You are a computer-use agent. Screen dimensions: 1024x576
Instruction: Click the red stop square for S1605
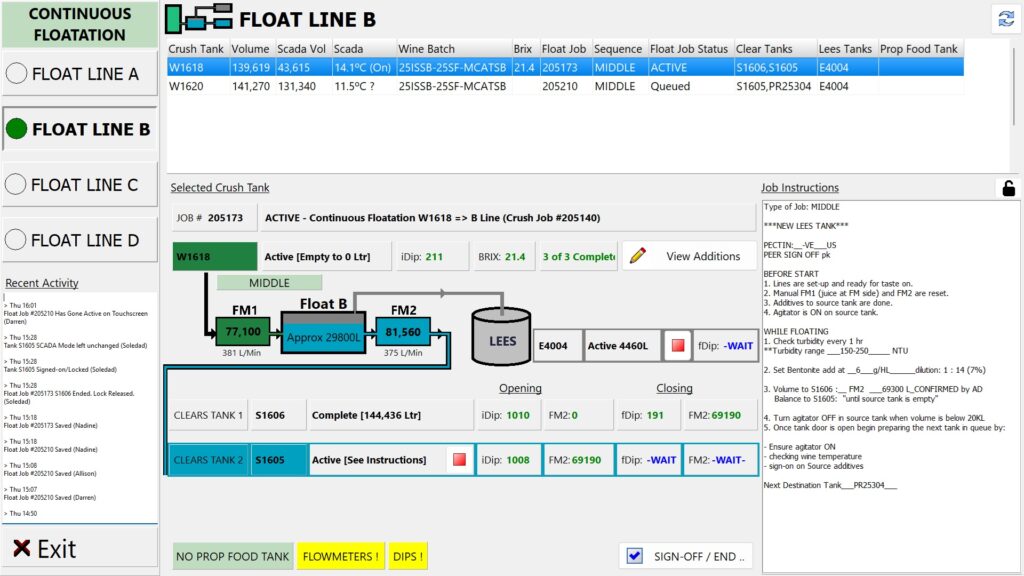[x=459, y=460]
